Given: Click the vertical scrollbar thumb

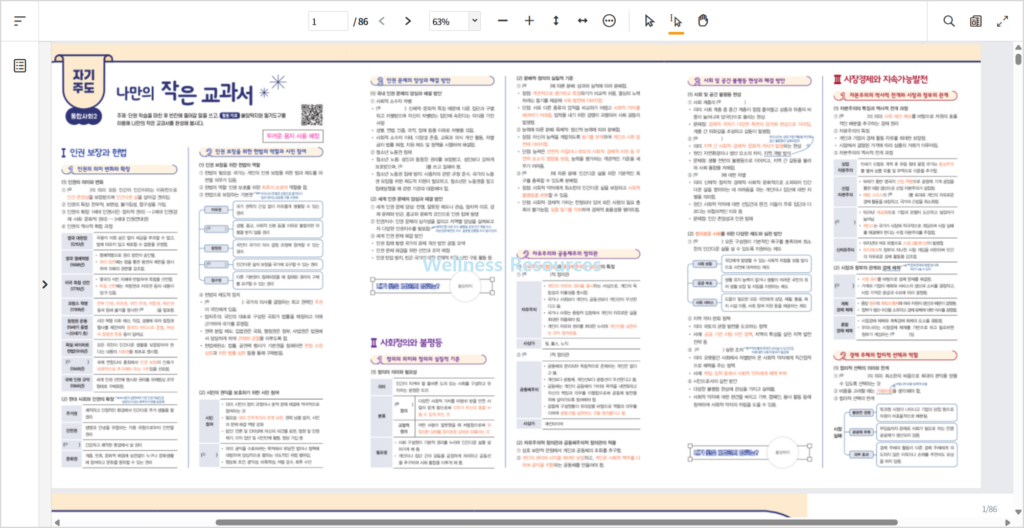Looking at the screenshot, I should [x=1018, y=59].
